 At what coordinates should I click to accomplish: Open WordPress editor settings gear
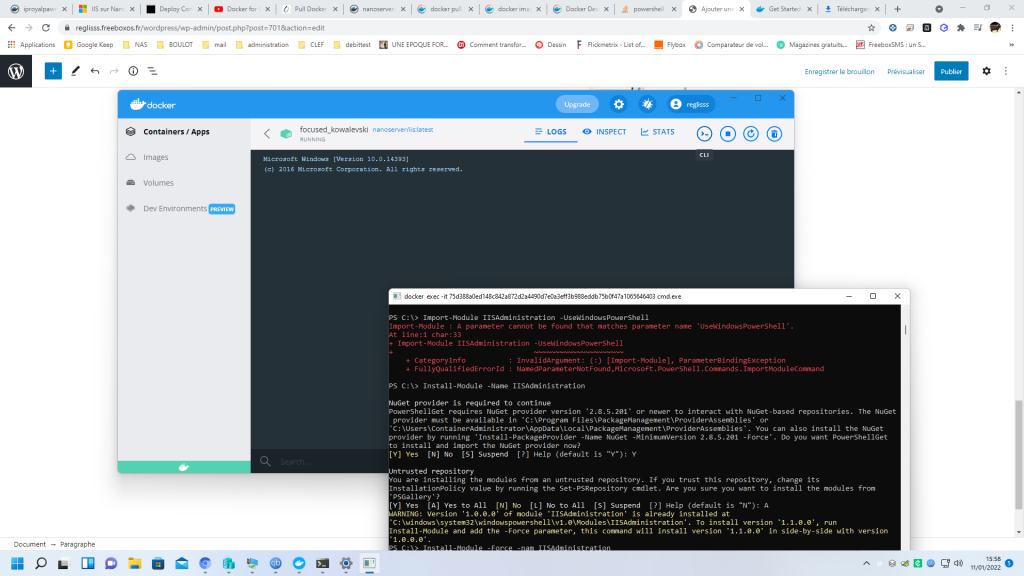click(x=986, y=71)
